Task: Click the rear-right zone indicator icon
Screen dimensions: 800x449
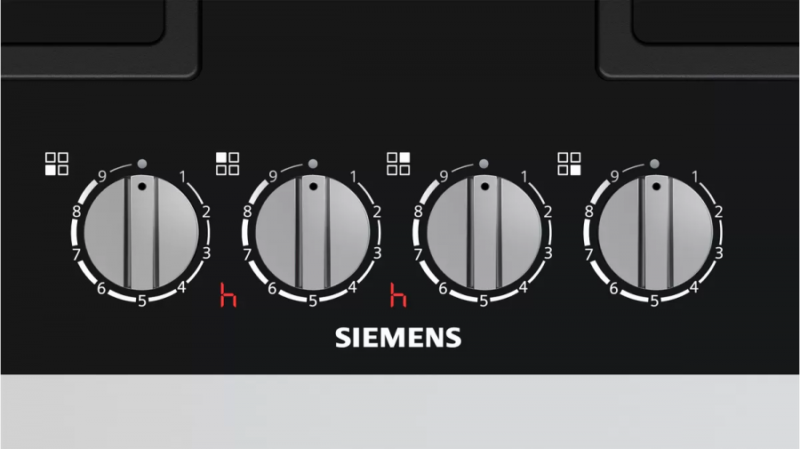Action: [x=398, y=164]
